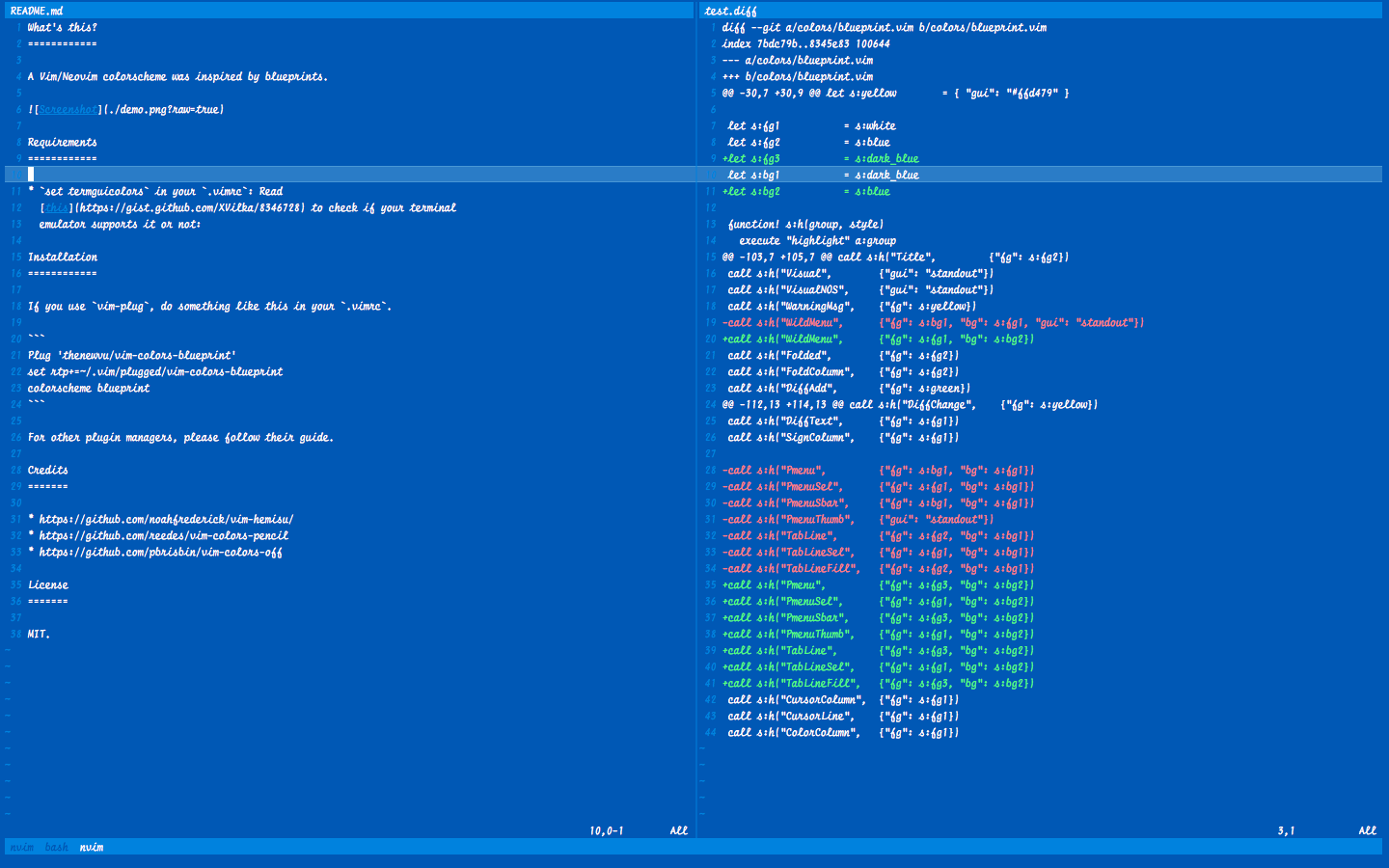1389x868 pixels.
Task: Select the README.md buffer title
Action: tap(37, 11)
